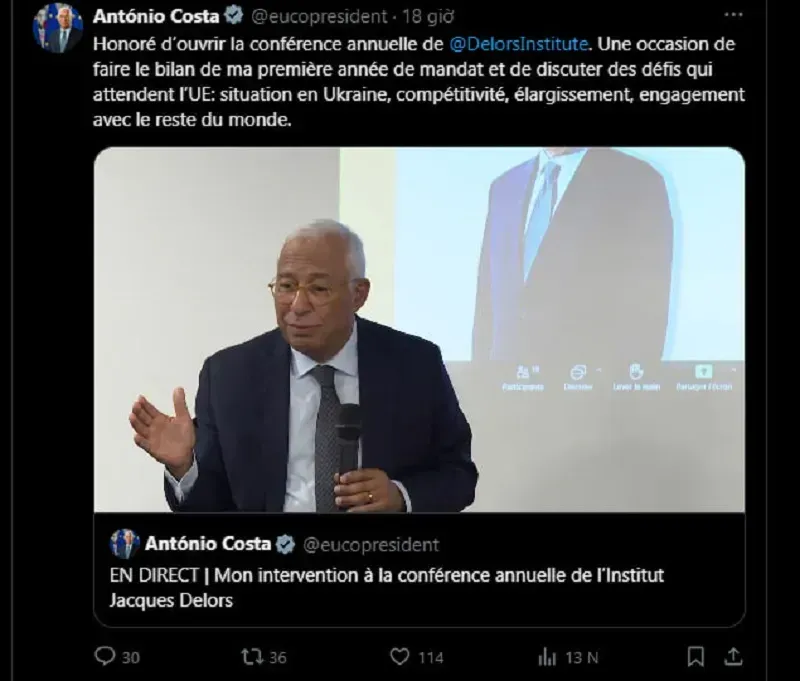Click verified badge next to António Costa

[234, 16]
